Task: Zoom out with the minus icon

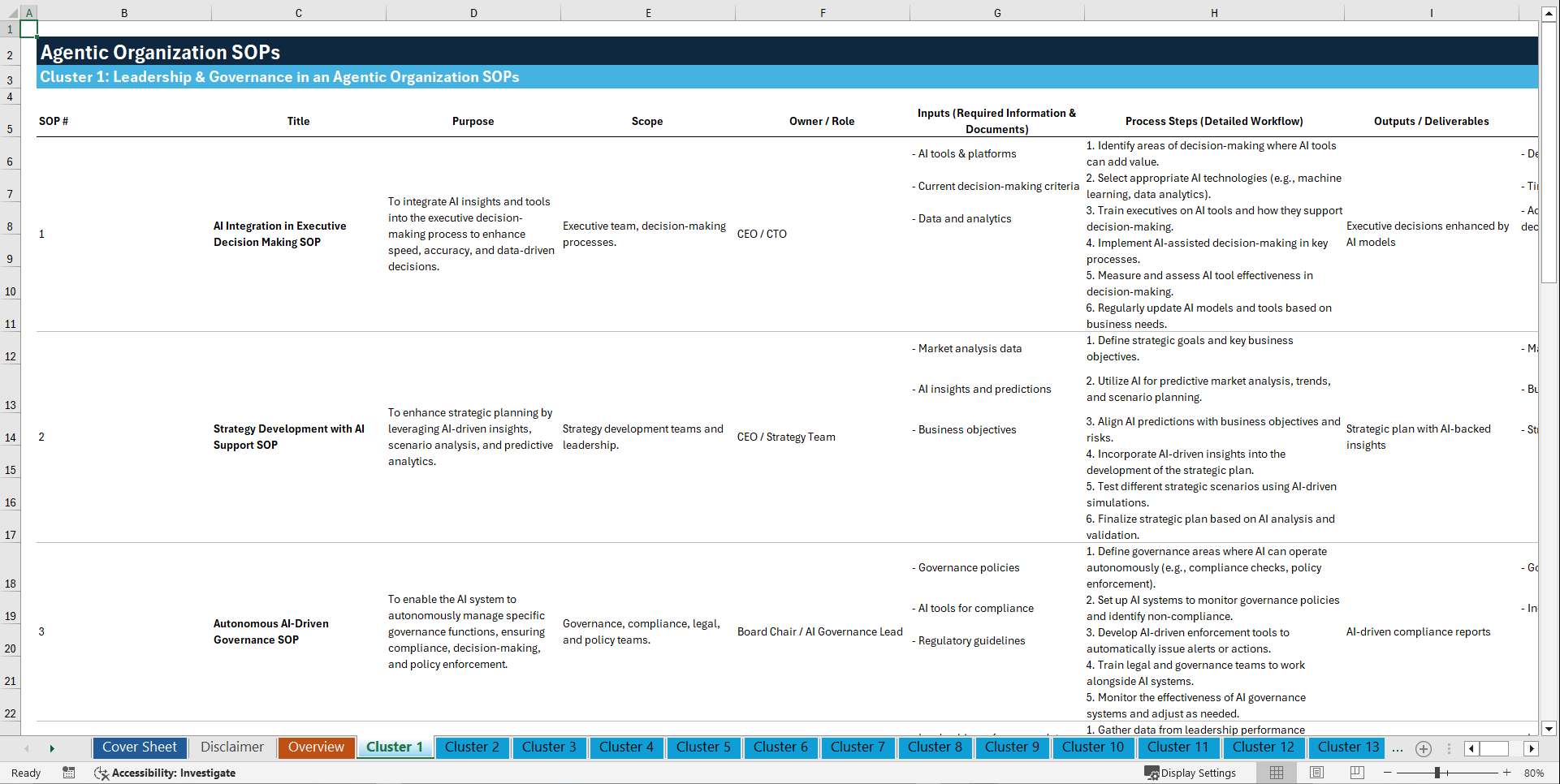Action: pos(1388,773)
